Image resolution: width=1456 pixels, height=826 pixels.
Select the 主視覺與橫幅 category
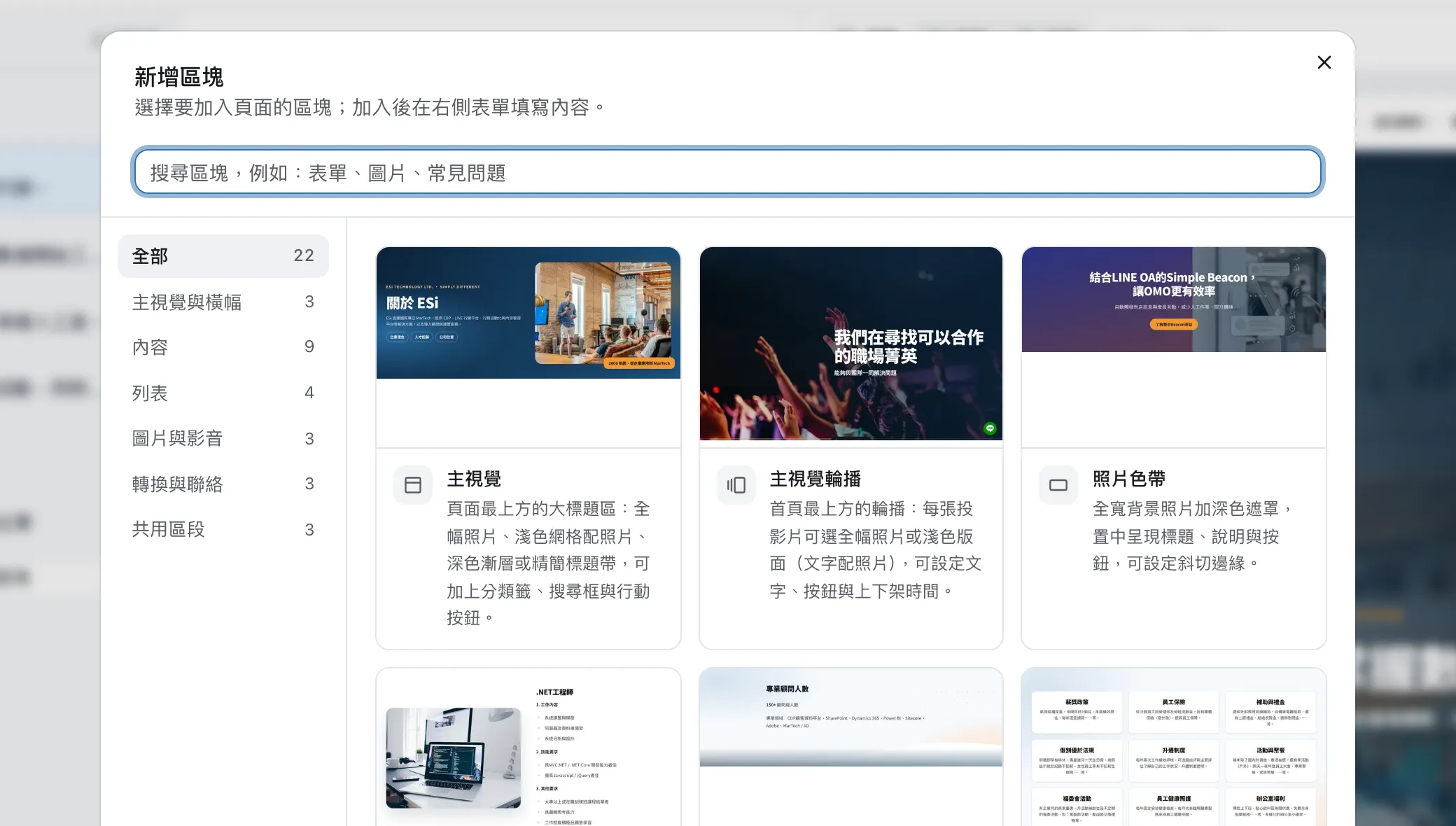pyautogui.click(x=223, y=302)
